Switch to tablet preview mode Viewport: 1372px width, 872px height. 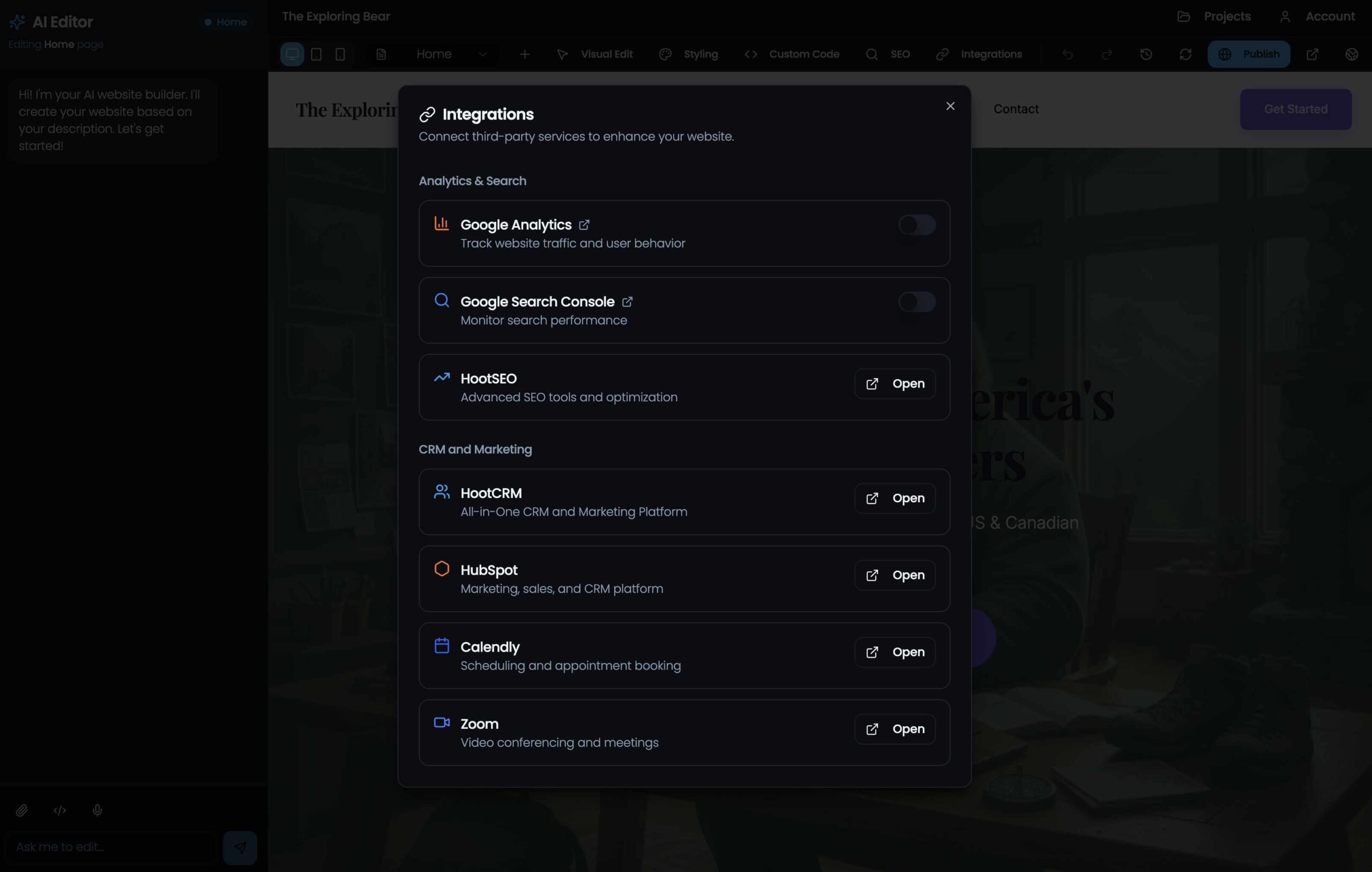316,54
